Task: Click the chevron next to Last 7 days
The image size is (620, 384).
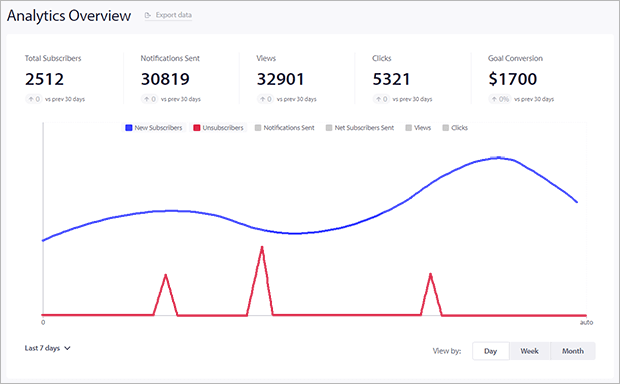Action: coord(67,348)
